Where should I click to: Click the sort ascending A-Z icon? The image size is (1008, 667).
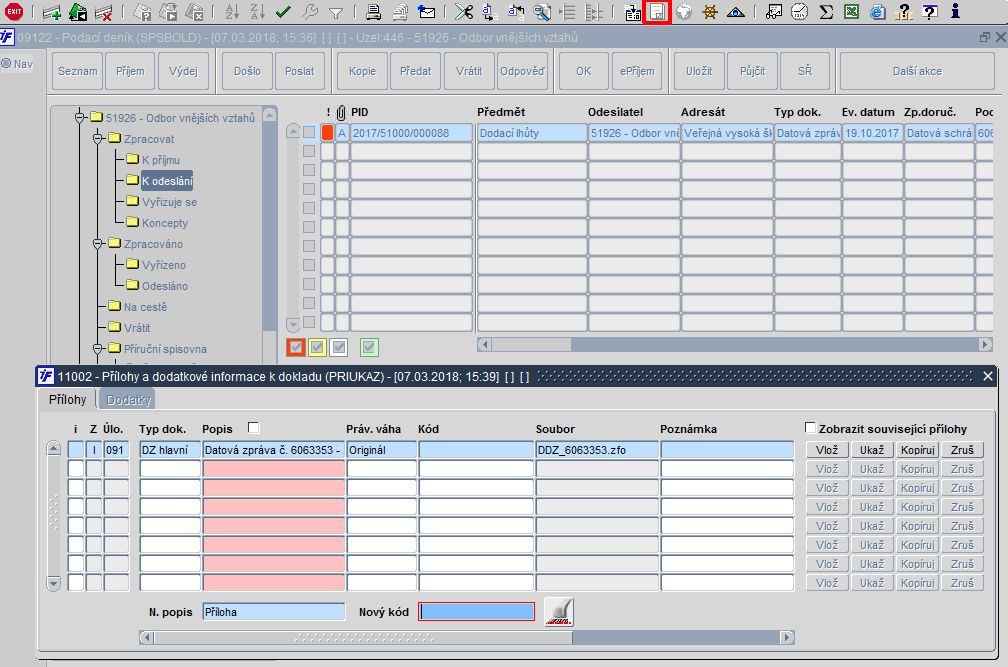[x=232, y=12]
